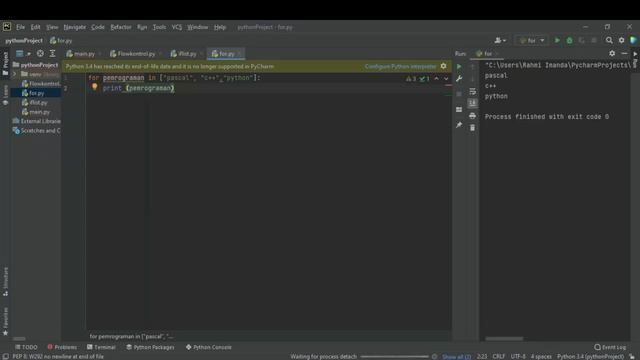This screenshot has width=640, height=360.
Task: Open the Event Log
Action: (x=610, y=347)
